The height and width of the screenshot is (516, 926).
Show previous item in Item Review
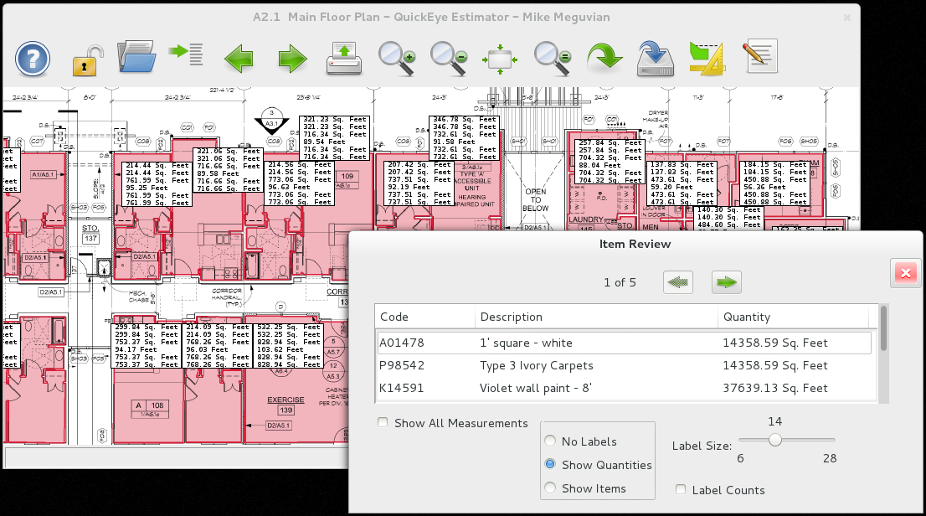[x=678, y=282]
